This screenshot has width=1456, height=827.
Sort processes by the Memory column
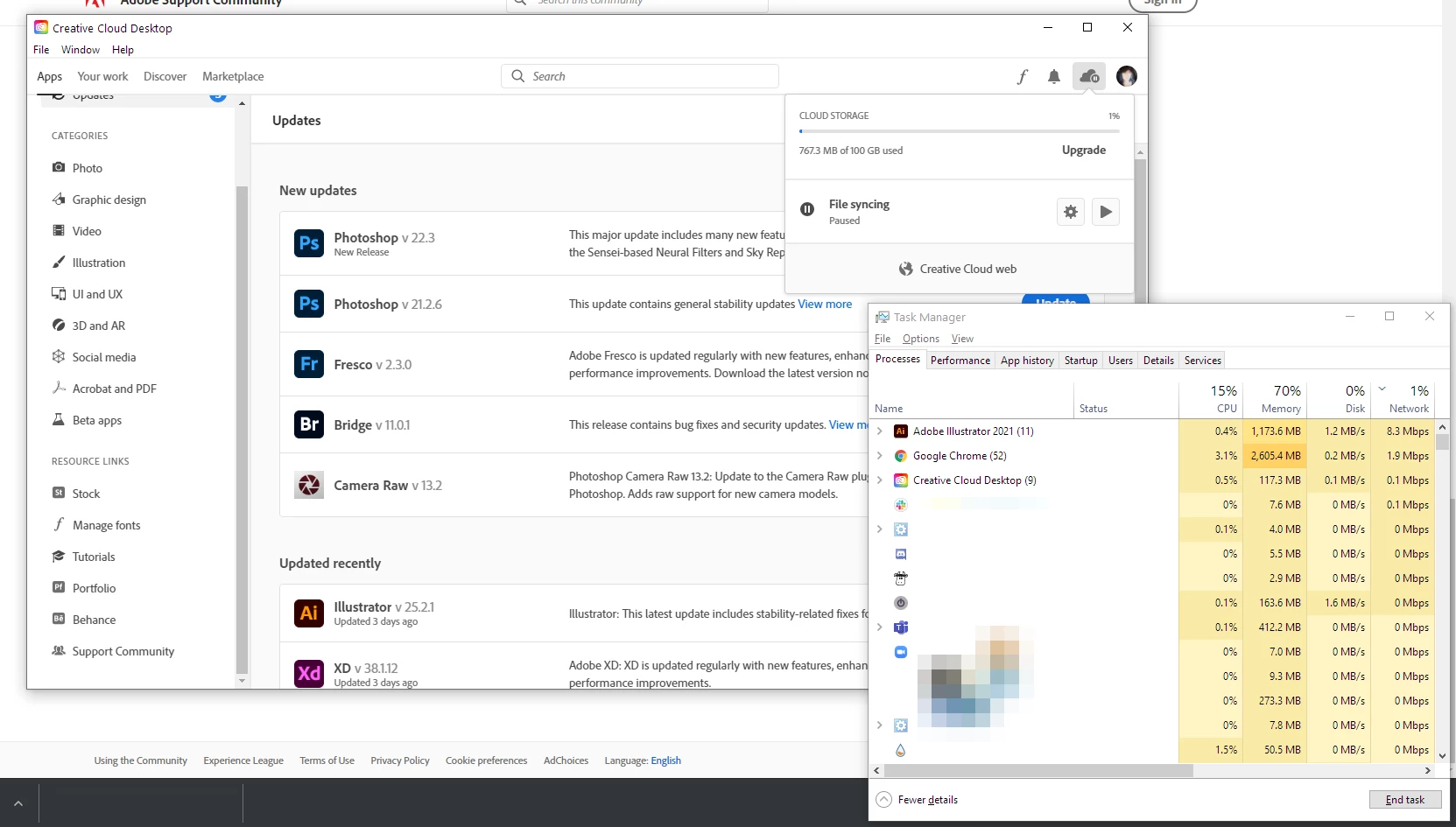(1275, 399)
